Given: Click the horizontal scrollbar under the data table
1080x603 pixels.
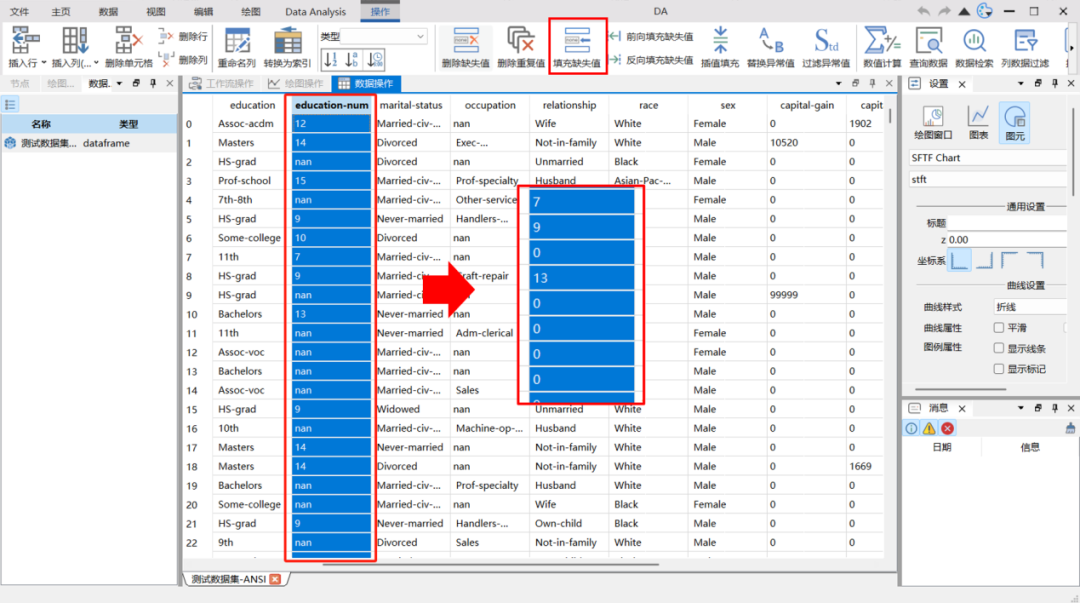Looking at the screenshot, I should (x=490, y=564).
